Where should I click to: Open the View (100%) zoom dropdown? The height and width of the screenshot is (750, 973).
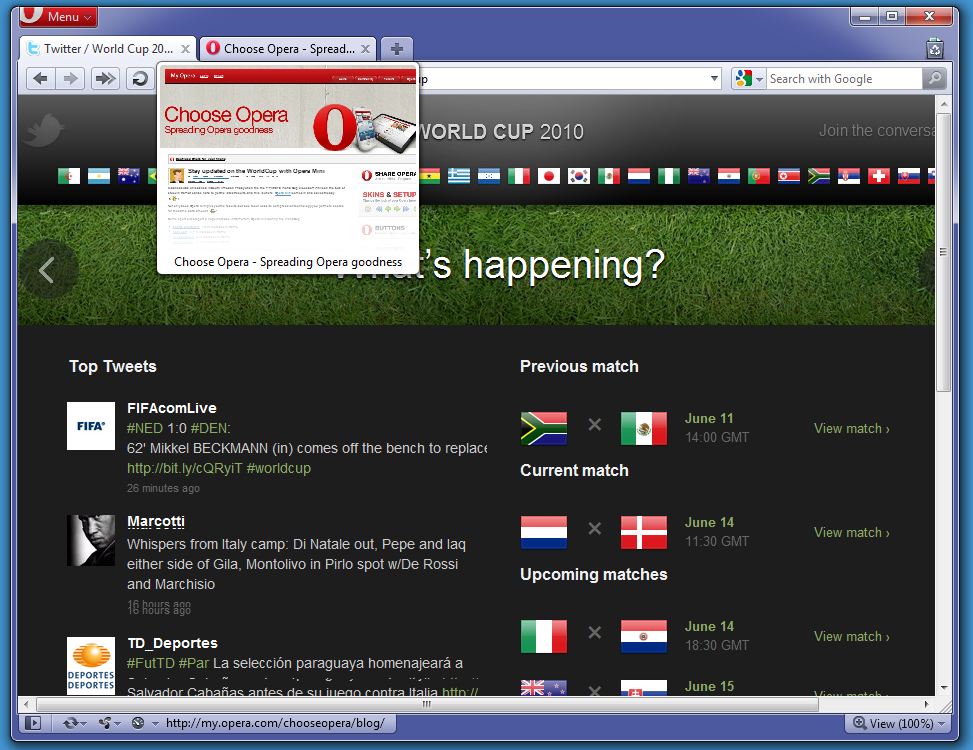(898, 722)
